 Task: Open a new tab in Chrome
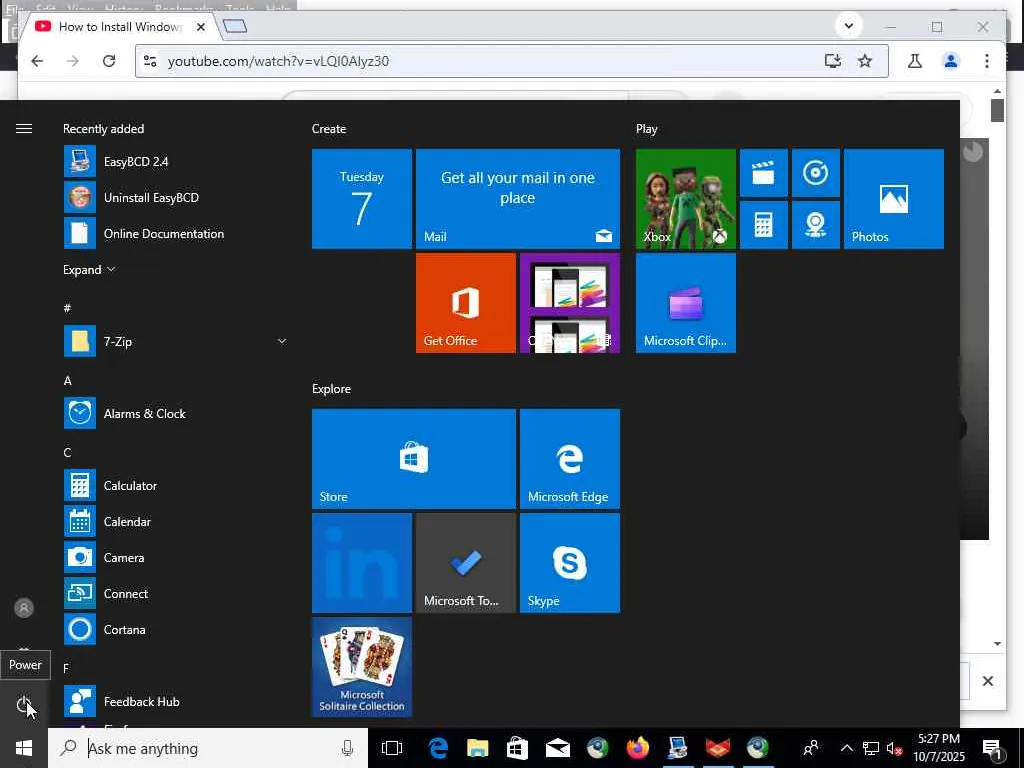[x=235, y=27]
